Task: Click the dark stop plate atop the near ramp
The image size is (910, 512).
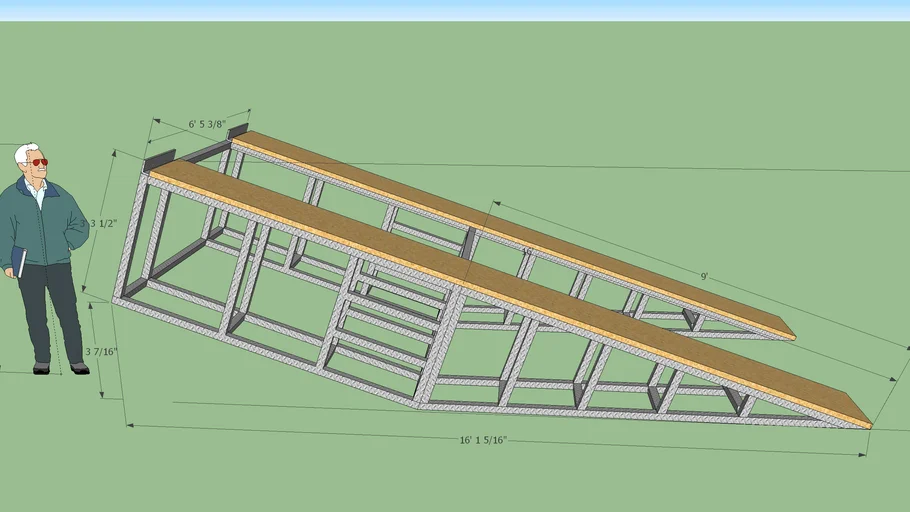Action: click(x=160, y=160)
